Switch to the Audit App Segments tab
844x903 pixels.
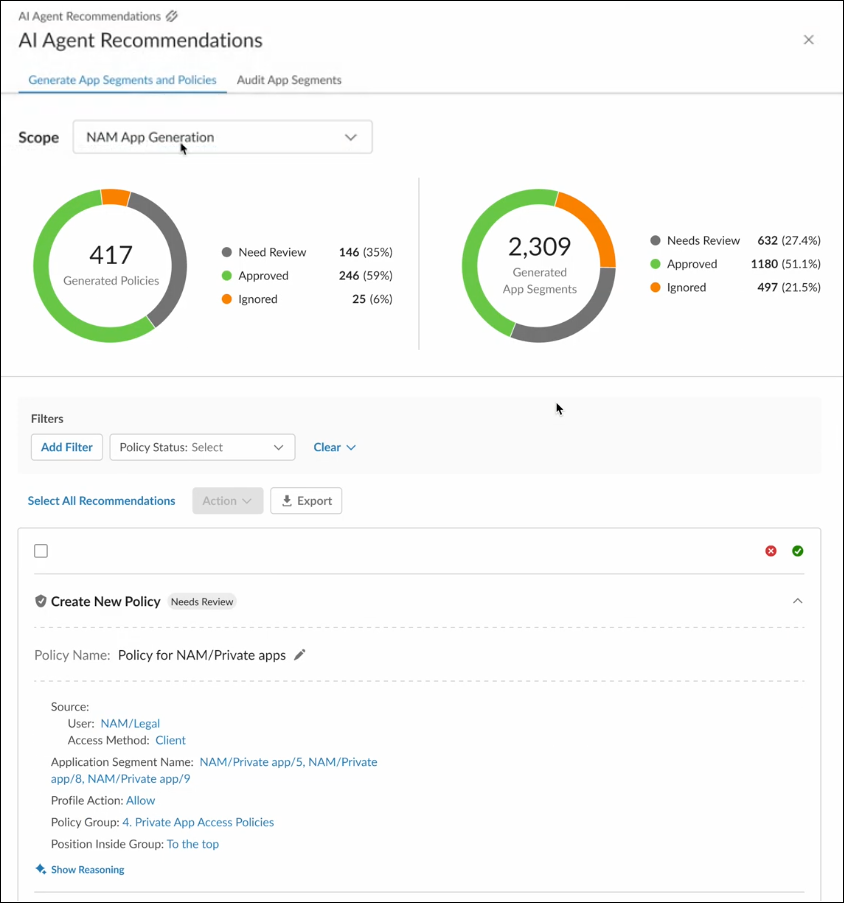point(289,80)
